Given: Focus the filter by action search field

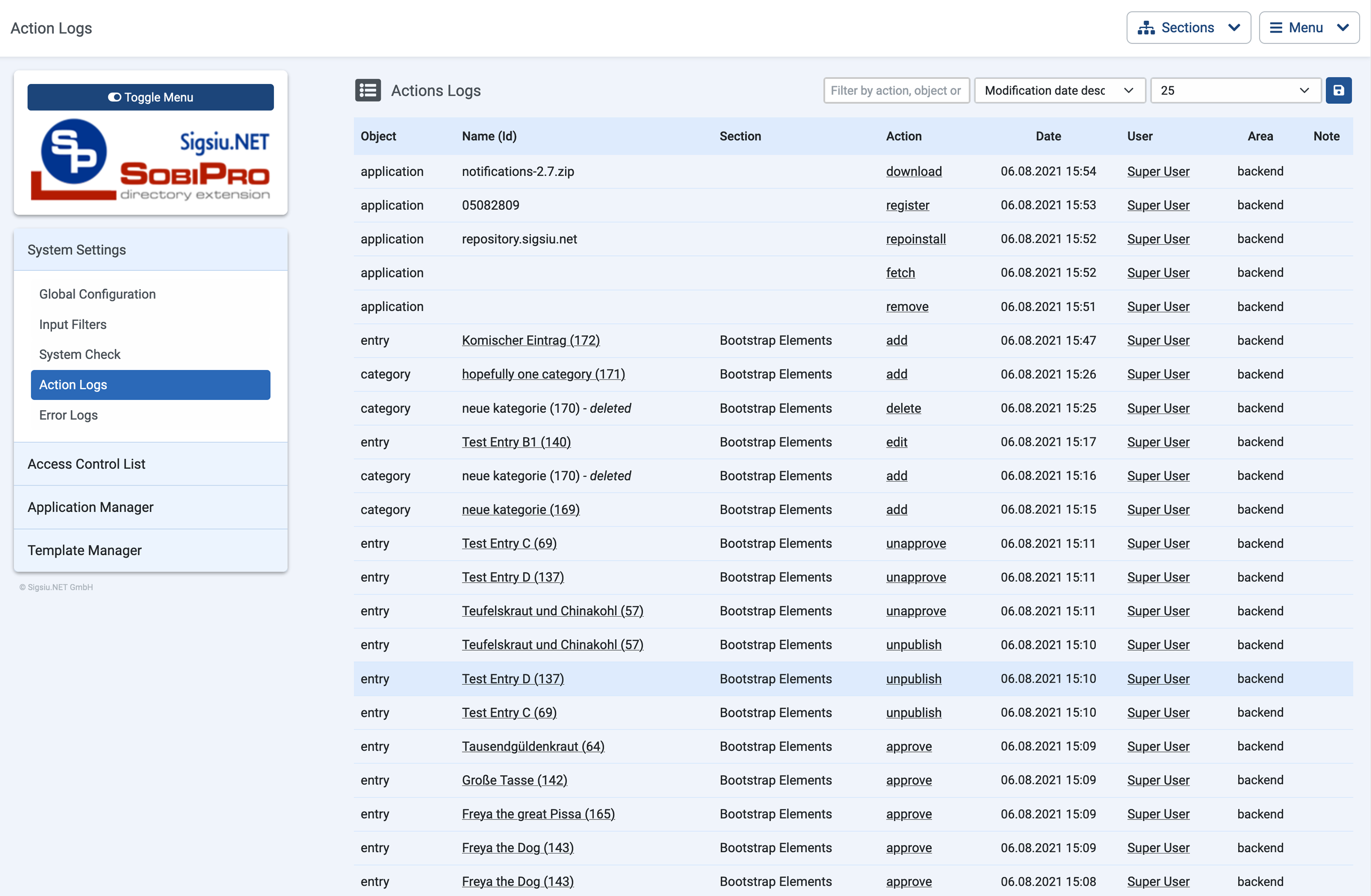Looking at the screenshot, I should click(x=896, y=90).
